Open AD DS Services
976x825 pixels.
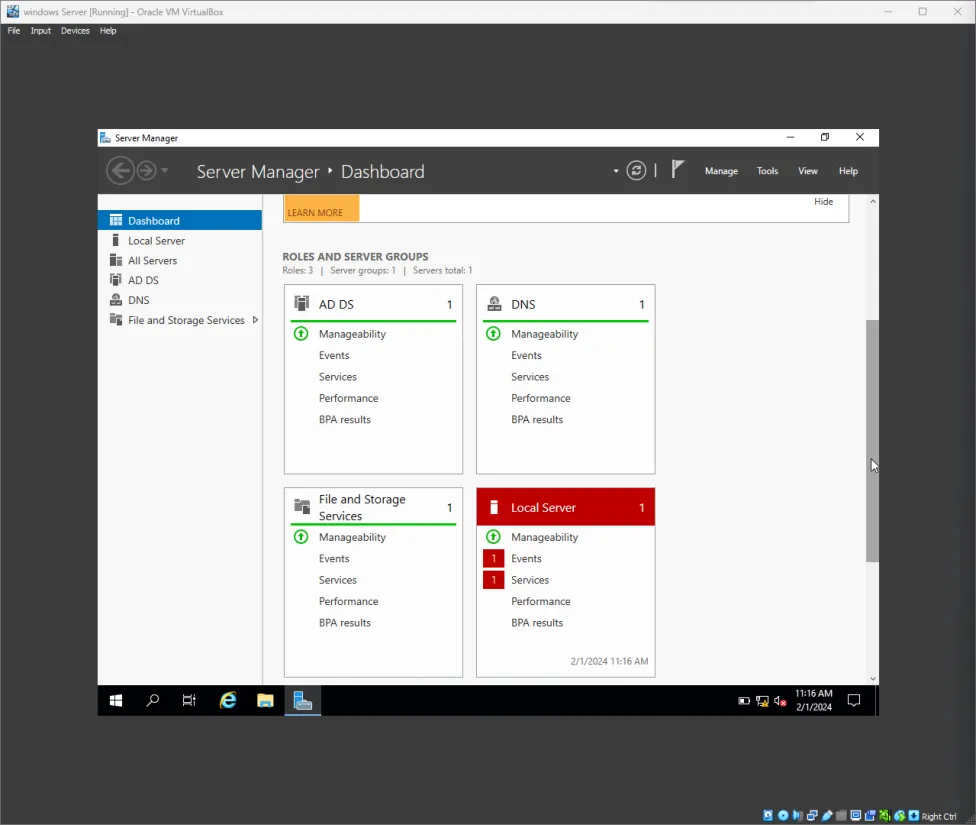(338, 377)
